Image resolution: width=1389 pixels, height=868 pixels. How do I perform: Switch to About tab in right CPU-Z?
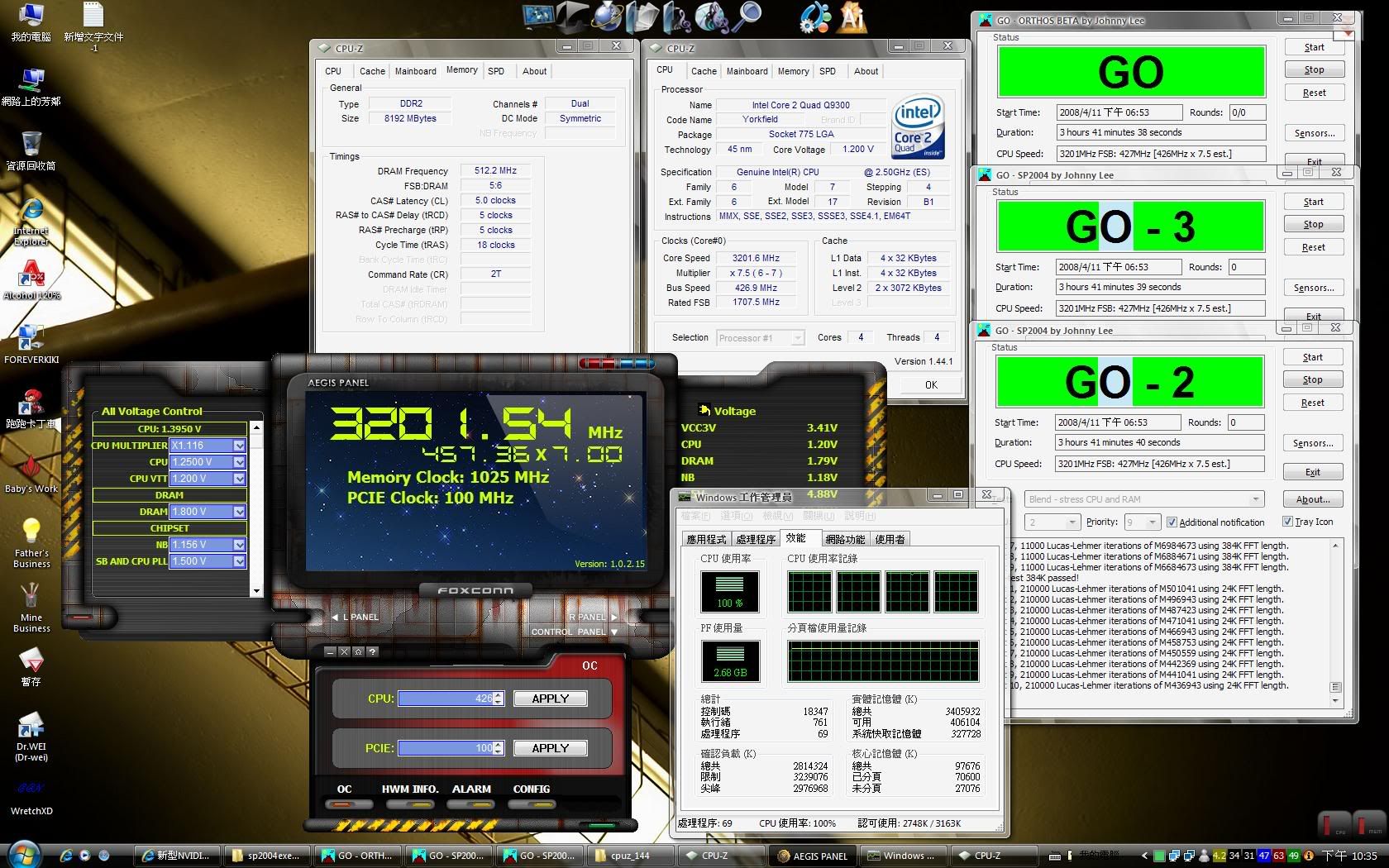click(866, 71)
